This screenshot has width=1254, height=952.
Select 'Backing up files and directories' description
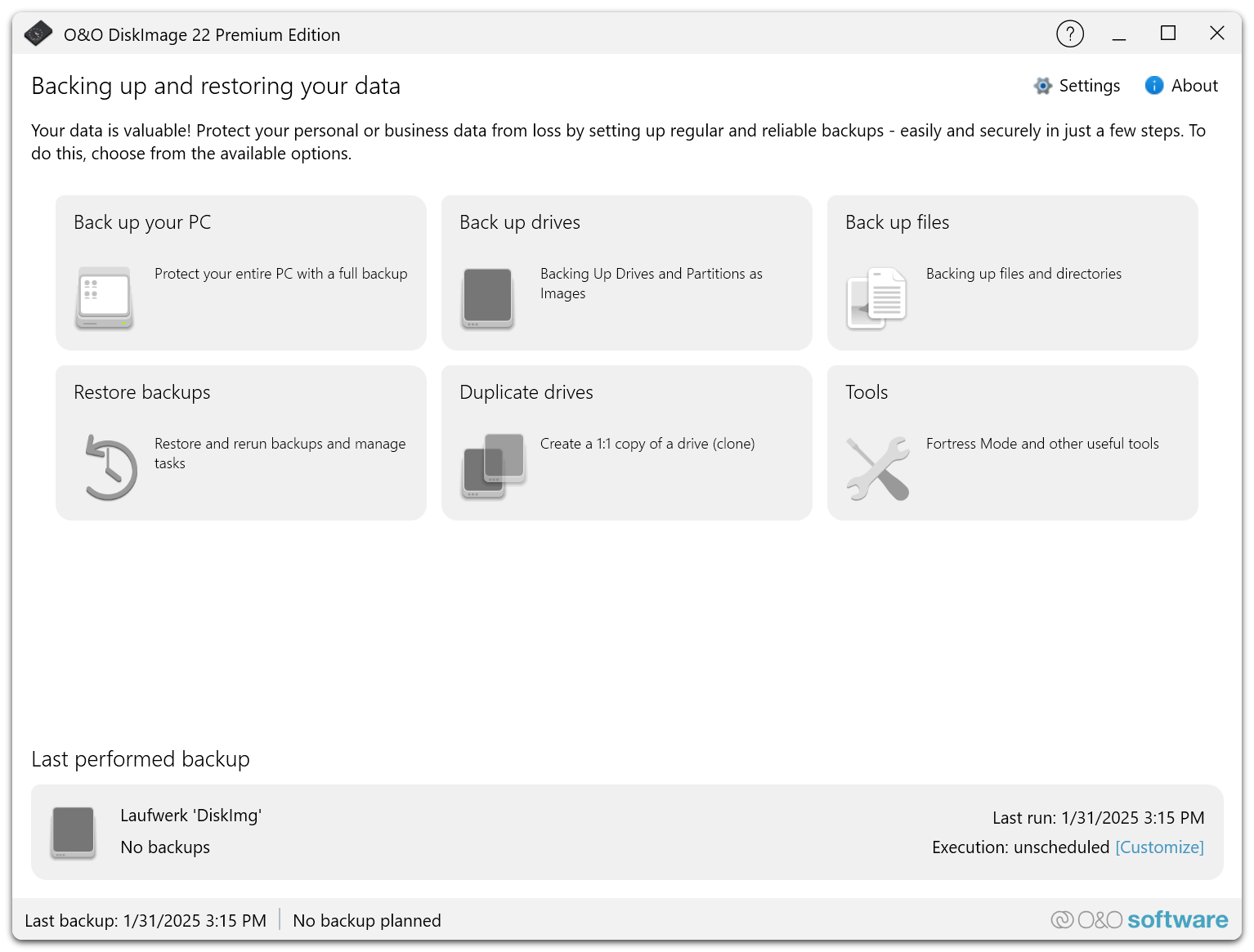pos(1023,274)
